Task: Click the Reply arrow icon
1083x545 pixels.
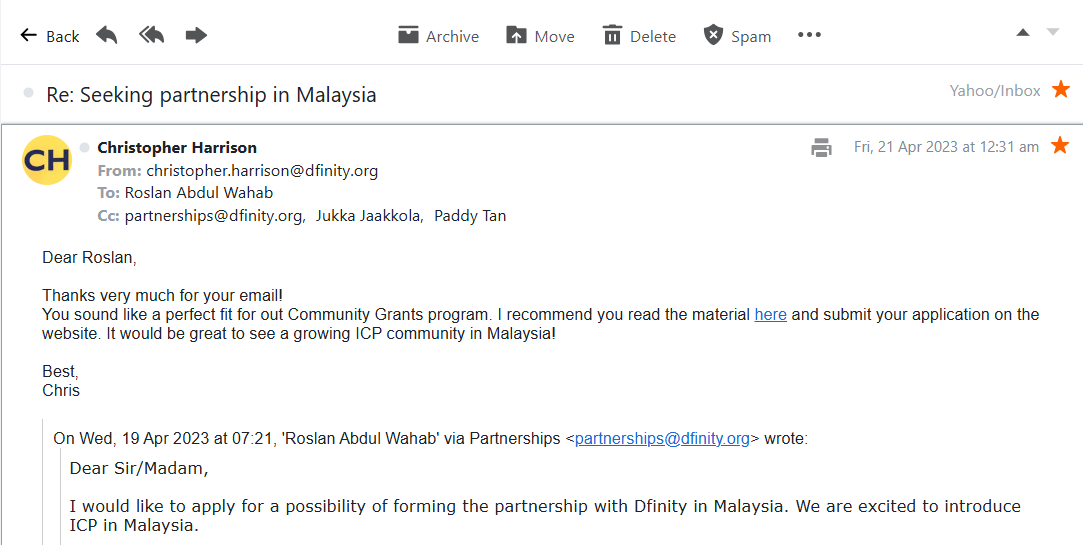Action: [107, 35]
